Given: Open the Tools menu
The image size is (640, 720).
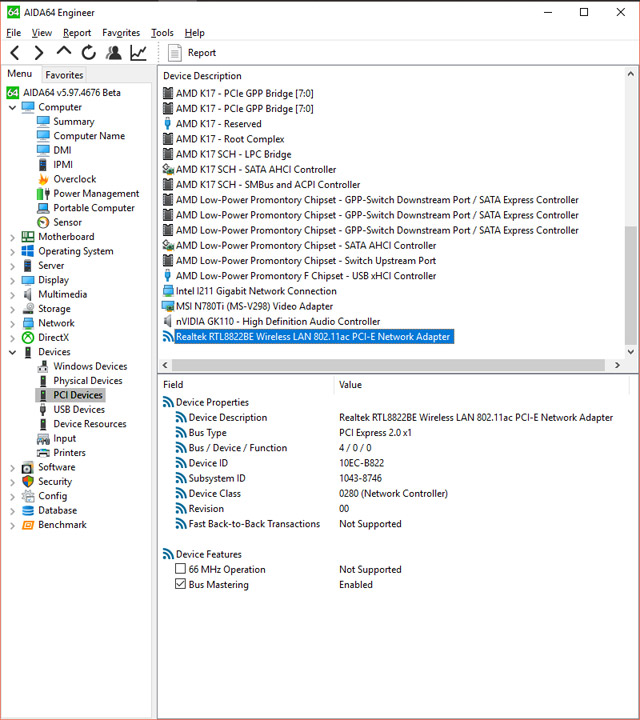Looking at the screenshot, I should click(163, 33).
